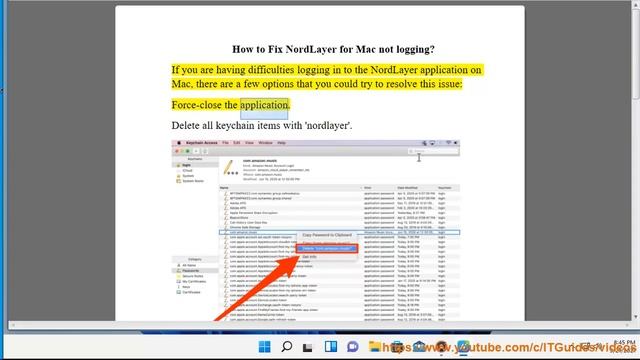
Task: Open taskbar Search magnifier
Action: tap(287, 347)
